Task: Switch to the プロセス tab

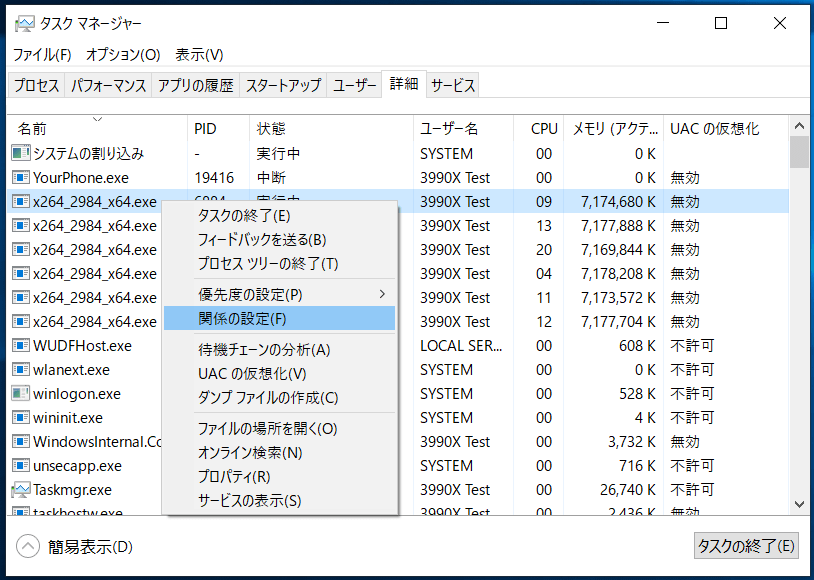Action: coord(36,85)
